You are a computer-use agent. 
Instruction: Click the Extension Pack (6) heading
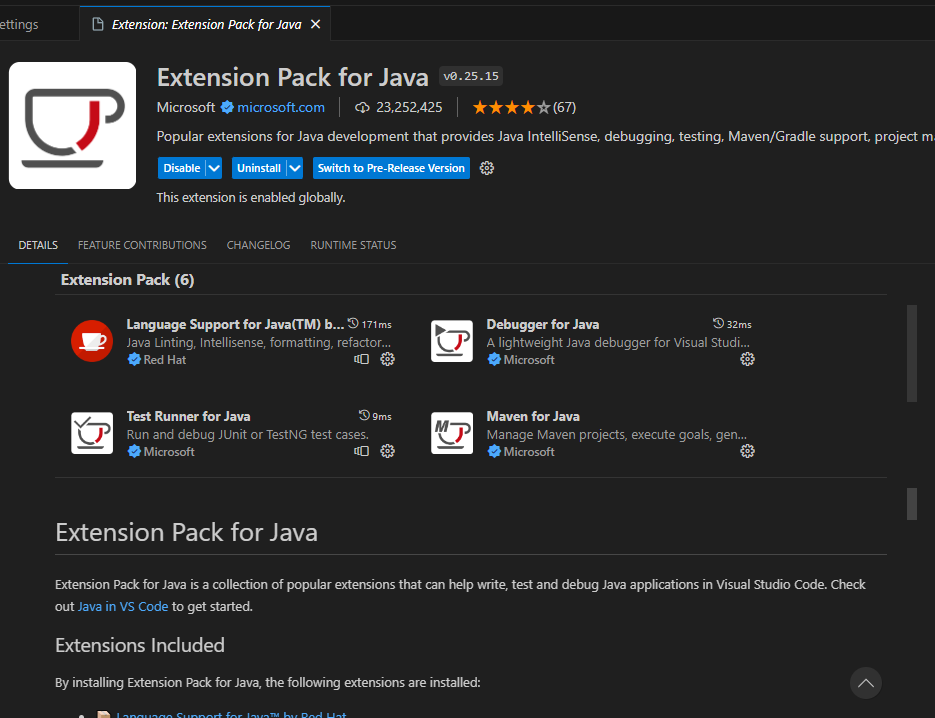tap(128, 280)
